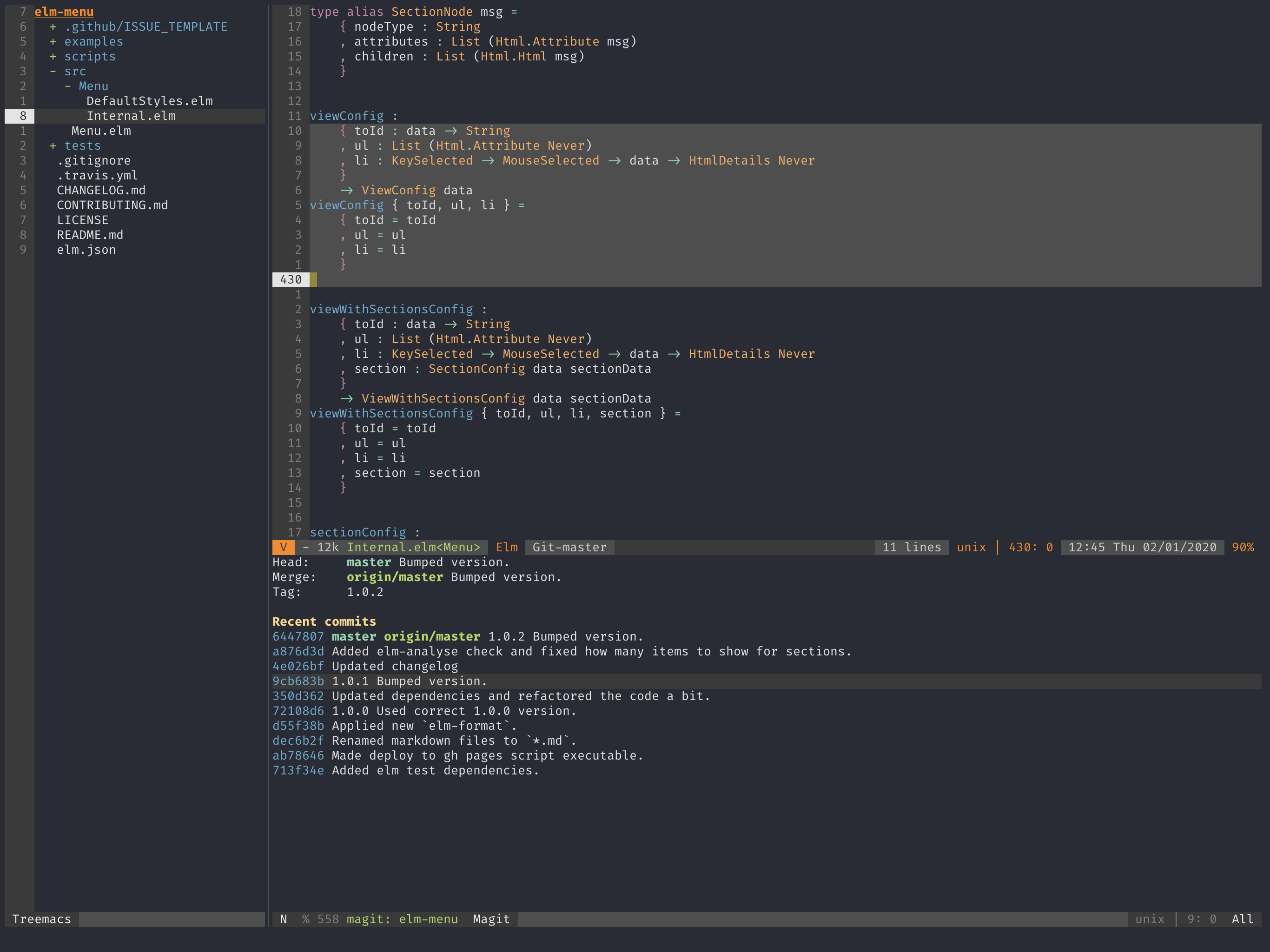Click master branch in Head line
Image resolution: width=1270 pixels, height=952 pixels.
pos(369,563)
